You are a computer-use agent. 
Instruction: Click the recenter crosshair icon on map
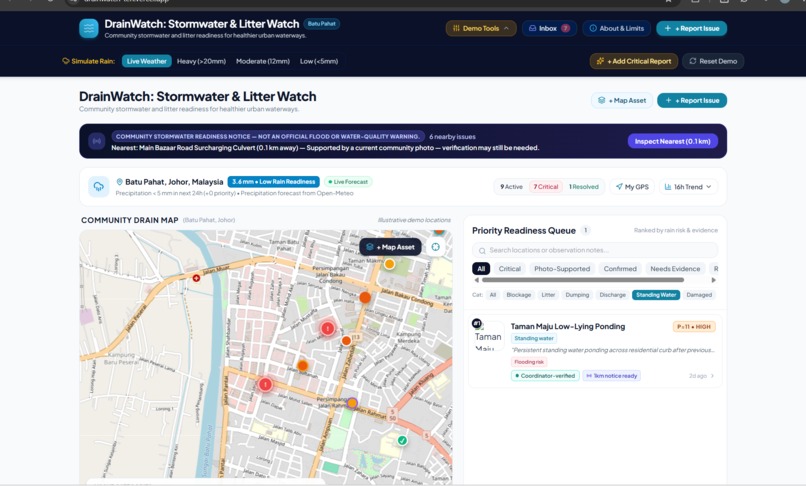tap(435, 247)
